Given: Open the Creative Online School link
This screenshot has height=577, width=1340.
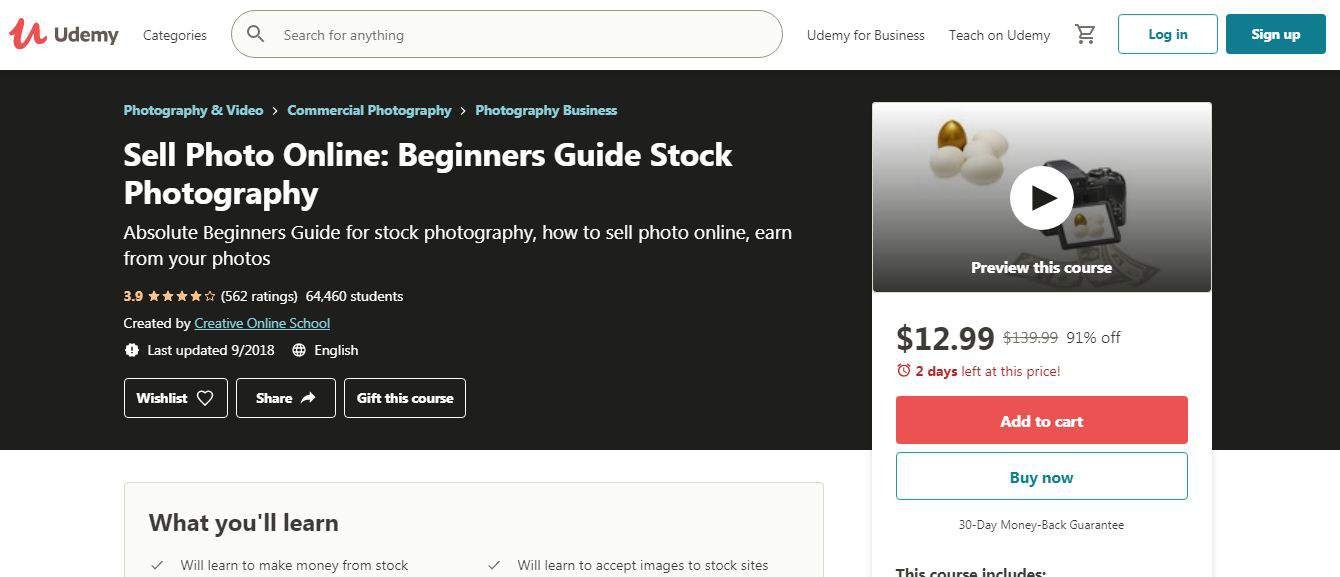Looking at the screenshot, I should pos(262,323).
